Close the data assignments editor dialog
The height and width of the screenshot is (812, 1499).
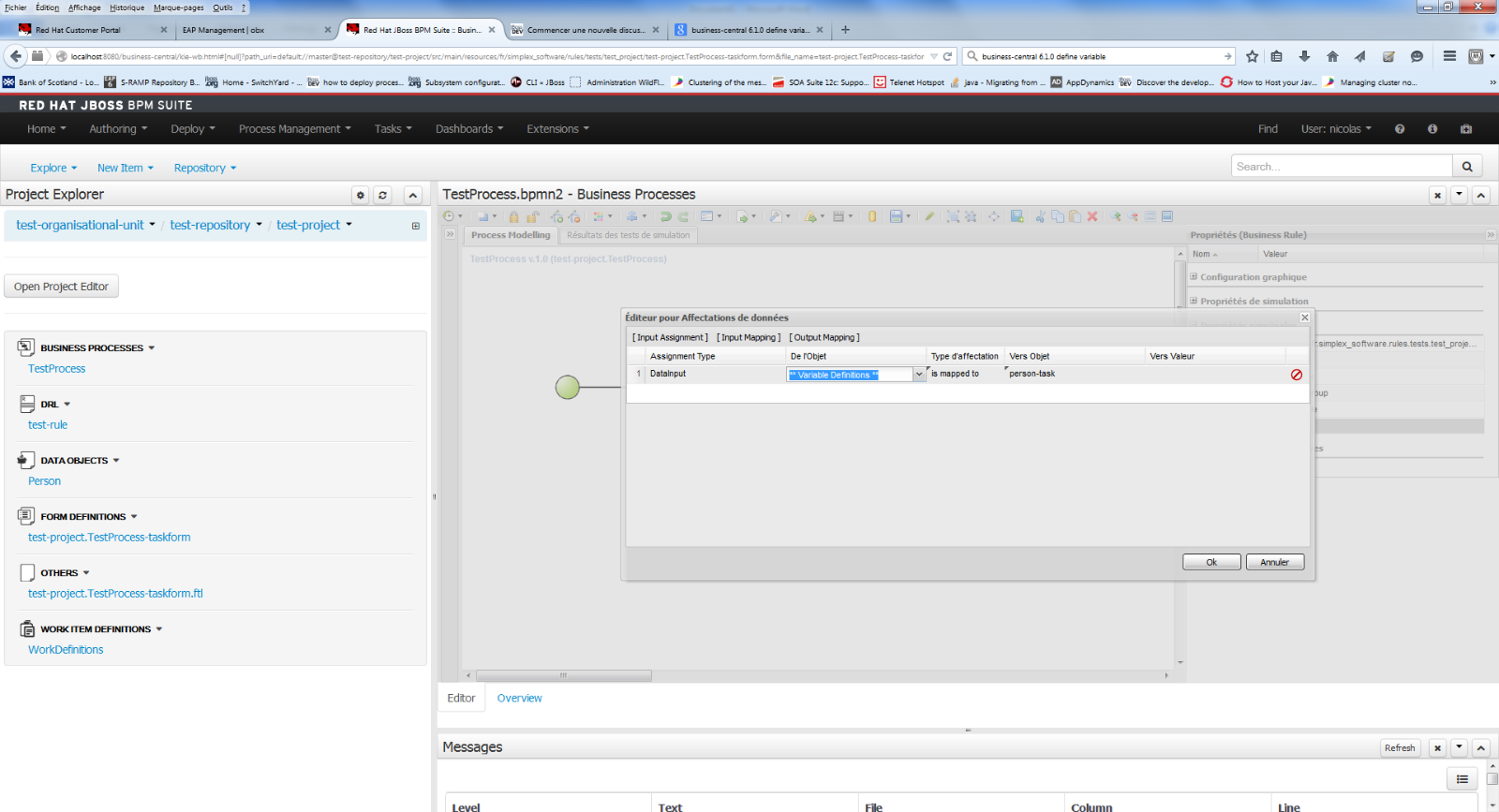1304,317
